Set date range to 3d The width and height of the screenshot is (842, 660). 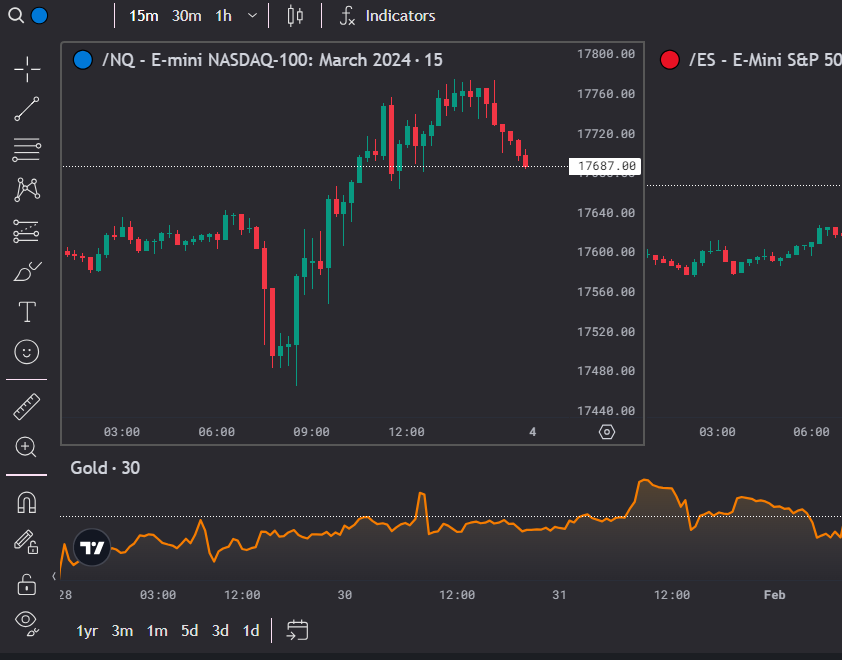click(x=220, y=630)
